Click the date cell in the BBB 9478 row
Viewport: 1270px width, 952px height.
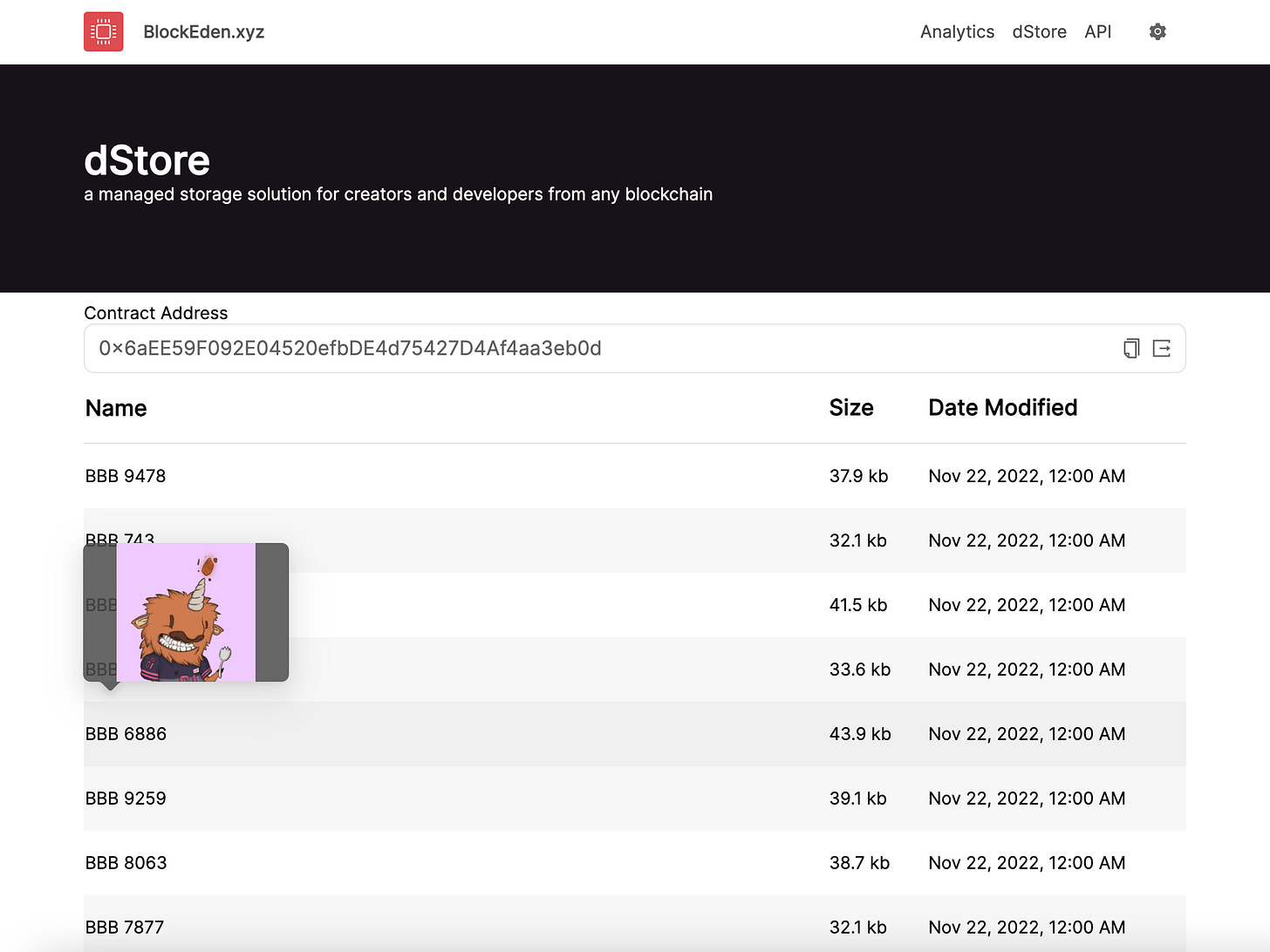[x=1027, y=476]
